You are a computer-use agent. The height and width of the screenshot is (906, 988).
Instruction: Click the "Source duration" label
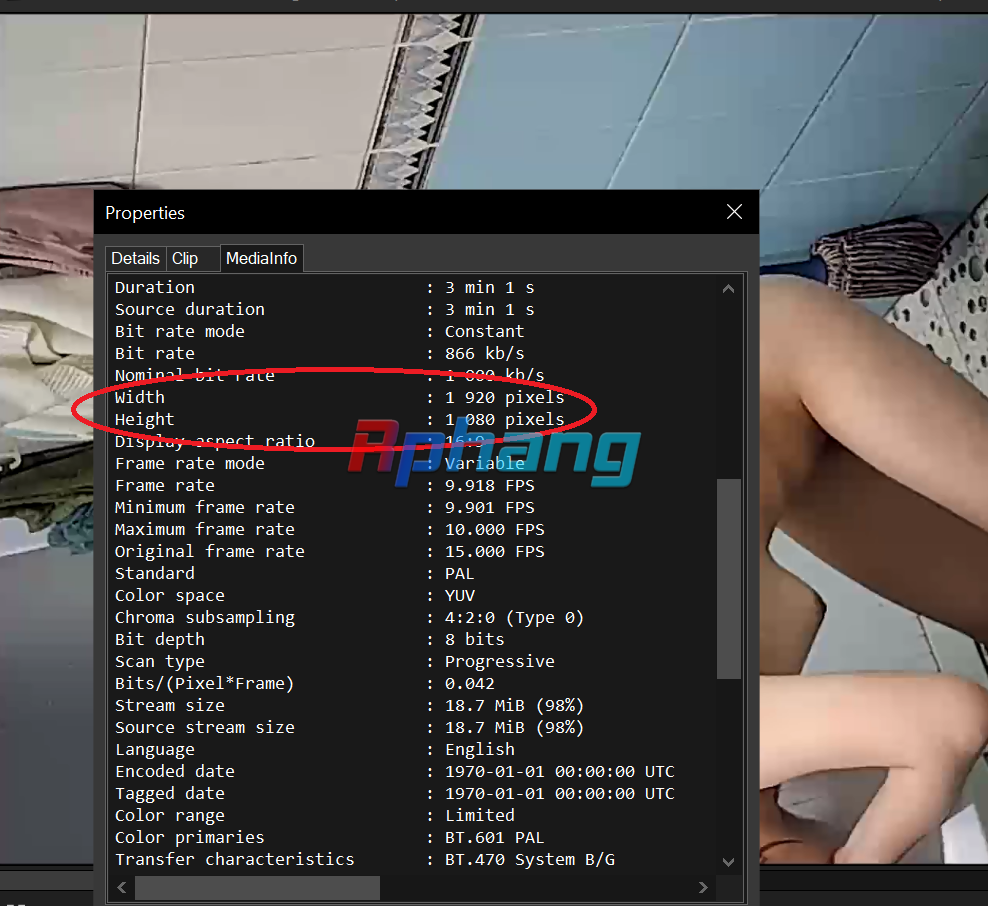190,310
